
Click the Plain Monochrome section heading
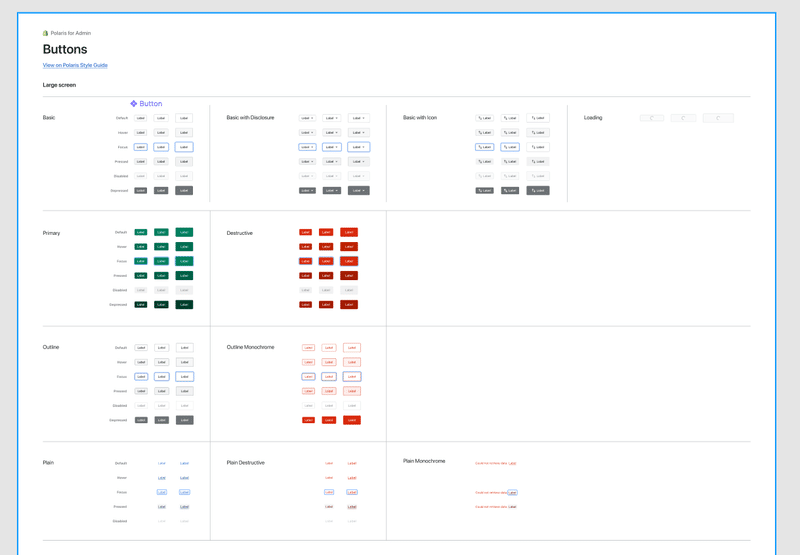[x=424, y=461]
